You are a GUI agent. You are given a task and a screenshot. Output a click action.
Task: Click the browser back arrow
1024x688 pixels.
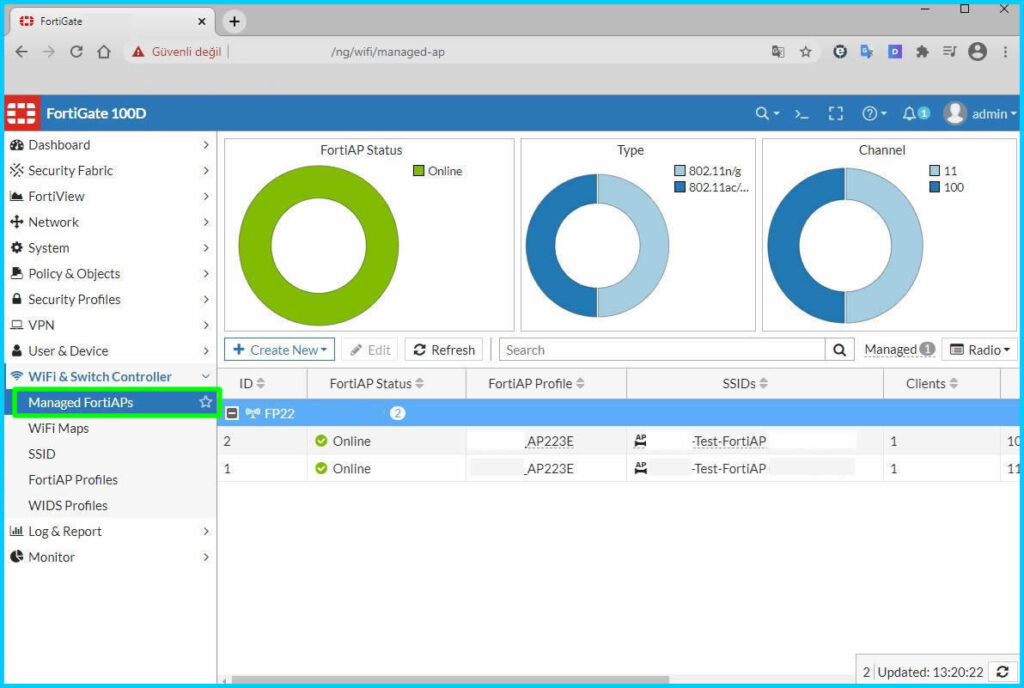(22, 52)
